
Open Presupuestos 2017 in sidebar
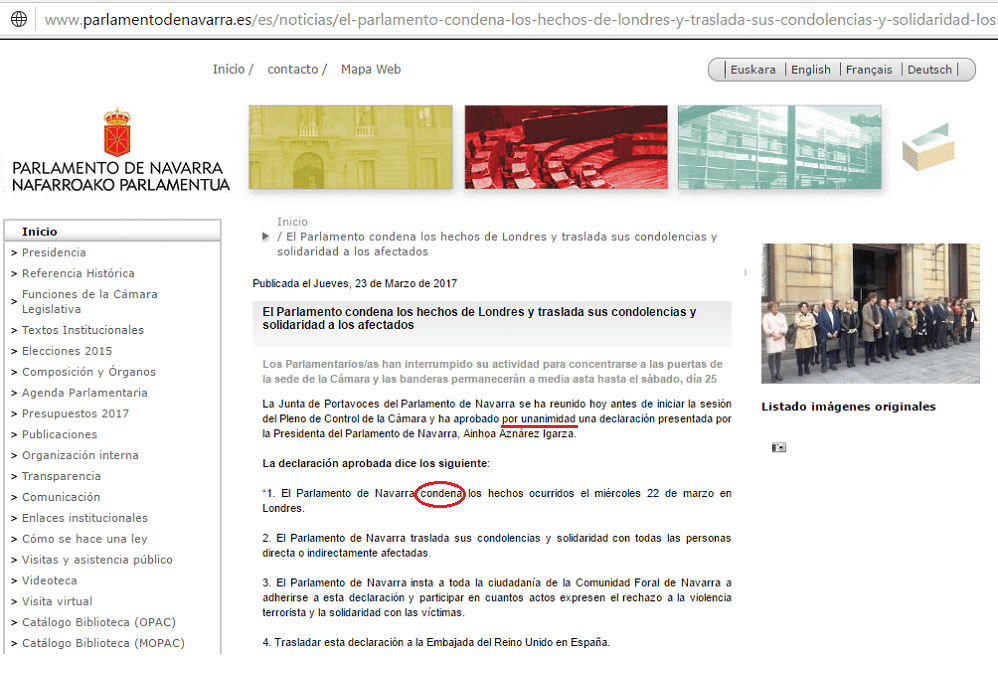coord(75,414)
